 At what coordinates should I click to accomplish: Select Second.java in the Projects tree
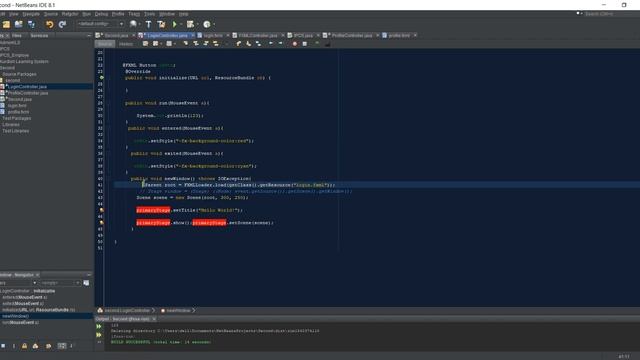click(x=20, y=100)
